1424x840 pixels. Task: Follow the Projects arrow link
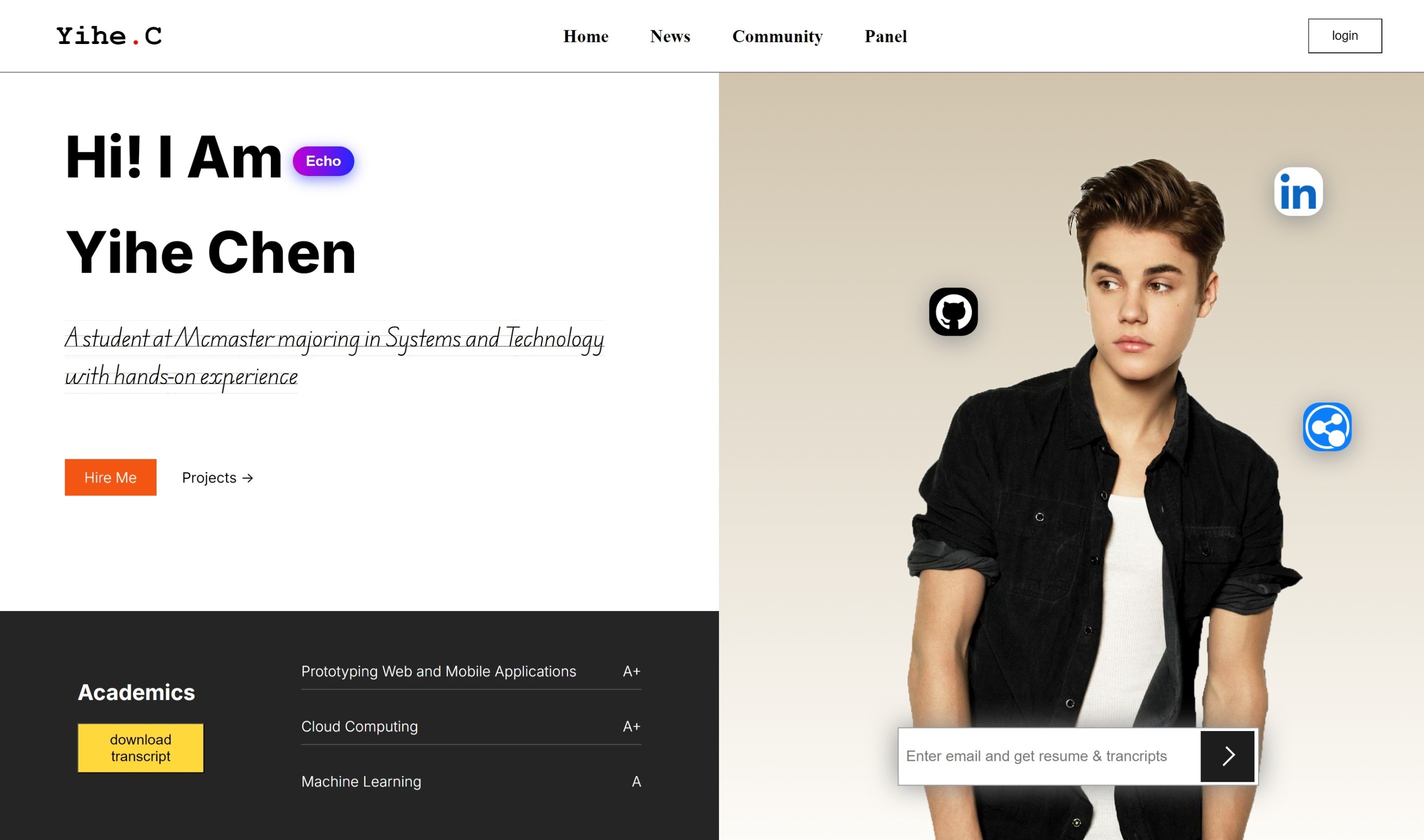coord(217,477)
